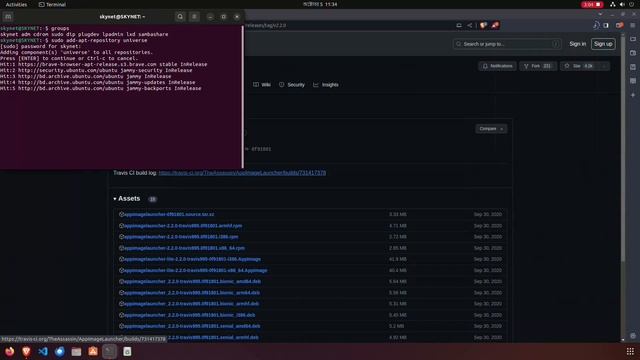Open the text editor dock icon
The image size is (640, 360).
(127, 351)
